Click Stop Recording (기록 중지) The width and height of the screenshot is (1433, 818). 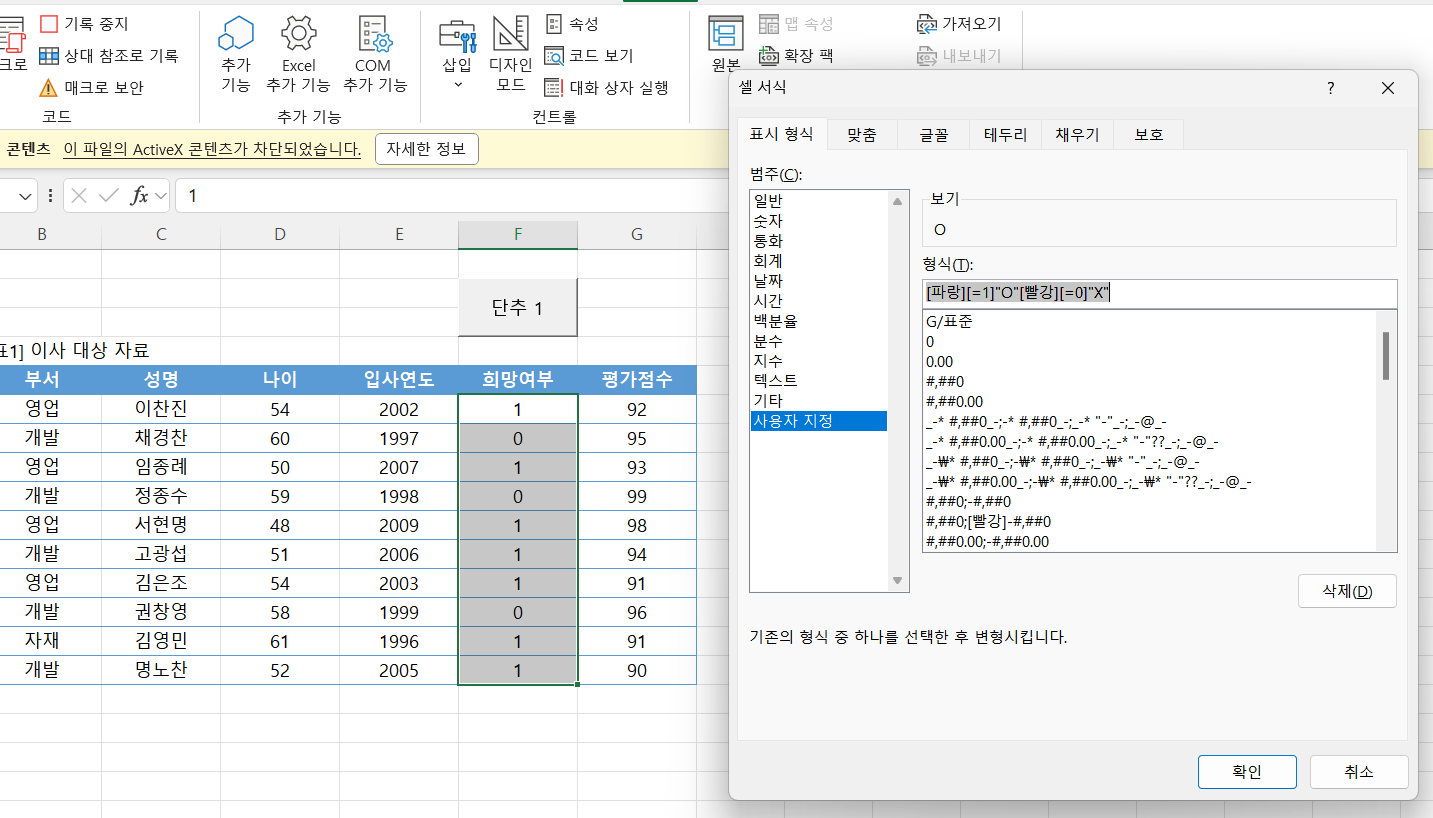(x=49, y=23)
